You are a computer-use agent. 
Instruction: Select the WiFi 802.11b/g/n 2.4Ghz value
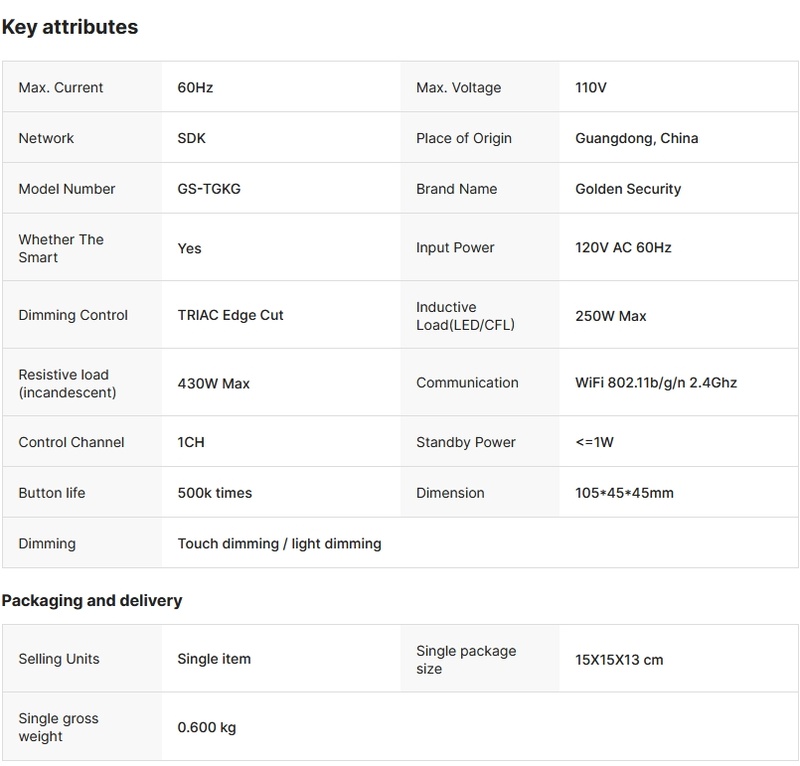coord(656,383)
